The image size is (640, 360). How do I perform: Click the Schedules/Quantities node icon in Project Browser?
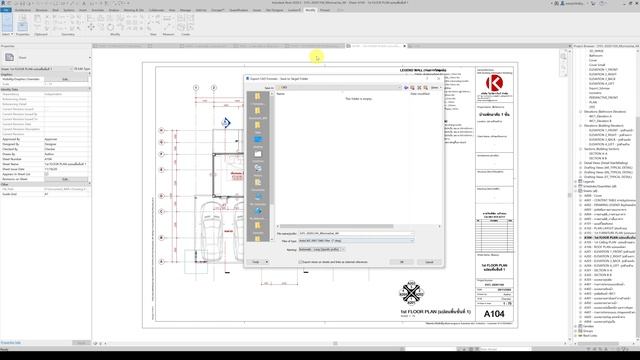tap(580, 186)
